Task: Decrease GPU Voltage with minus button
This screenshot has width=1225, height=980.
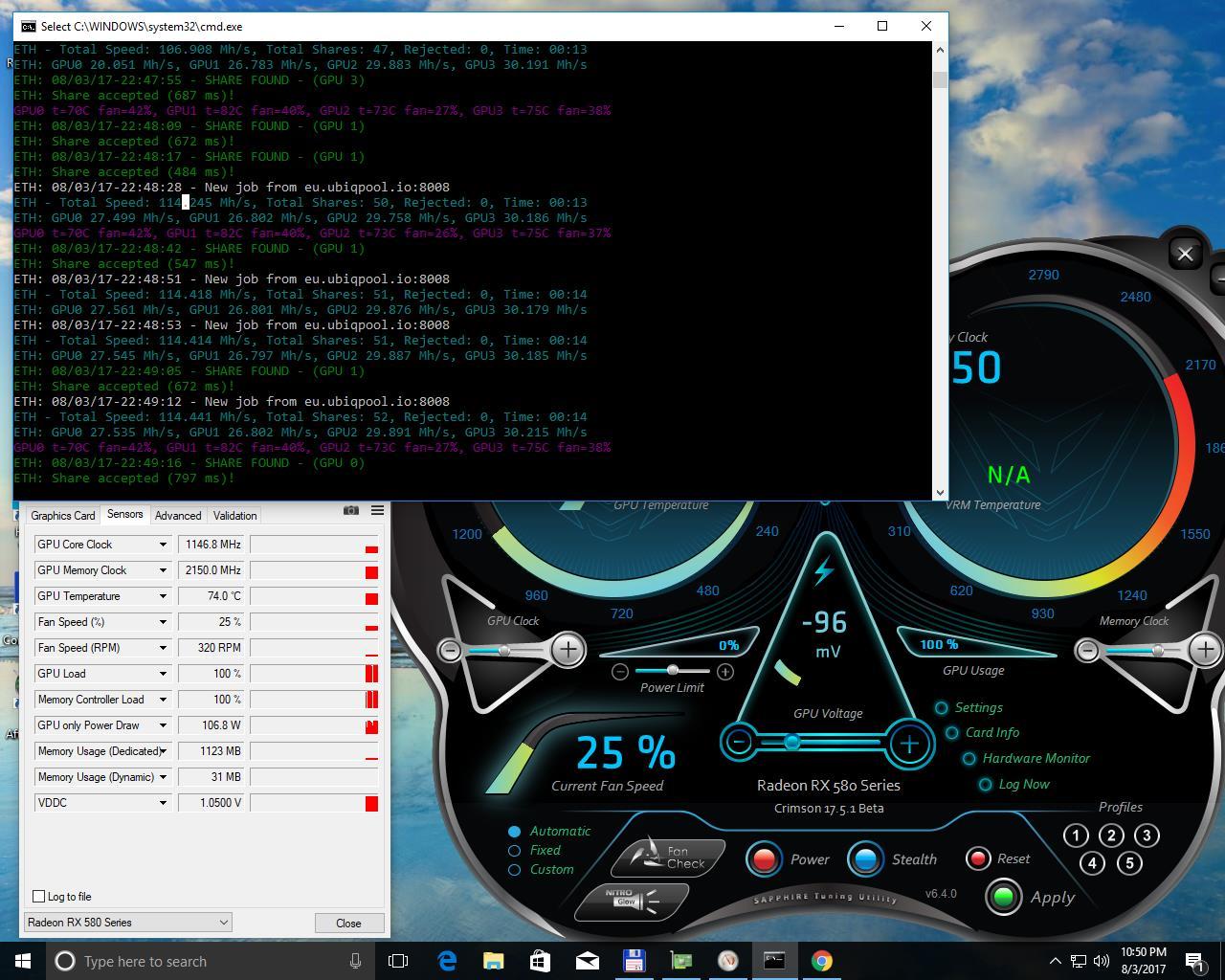Action: point(739,743)
